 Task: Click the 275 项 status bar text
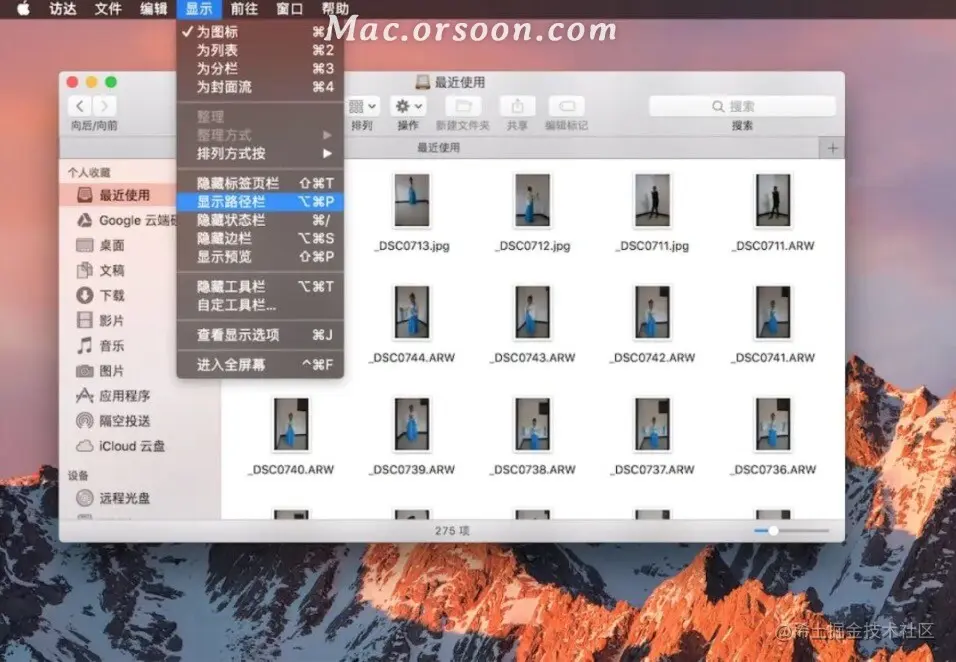click(452, 531)
